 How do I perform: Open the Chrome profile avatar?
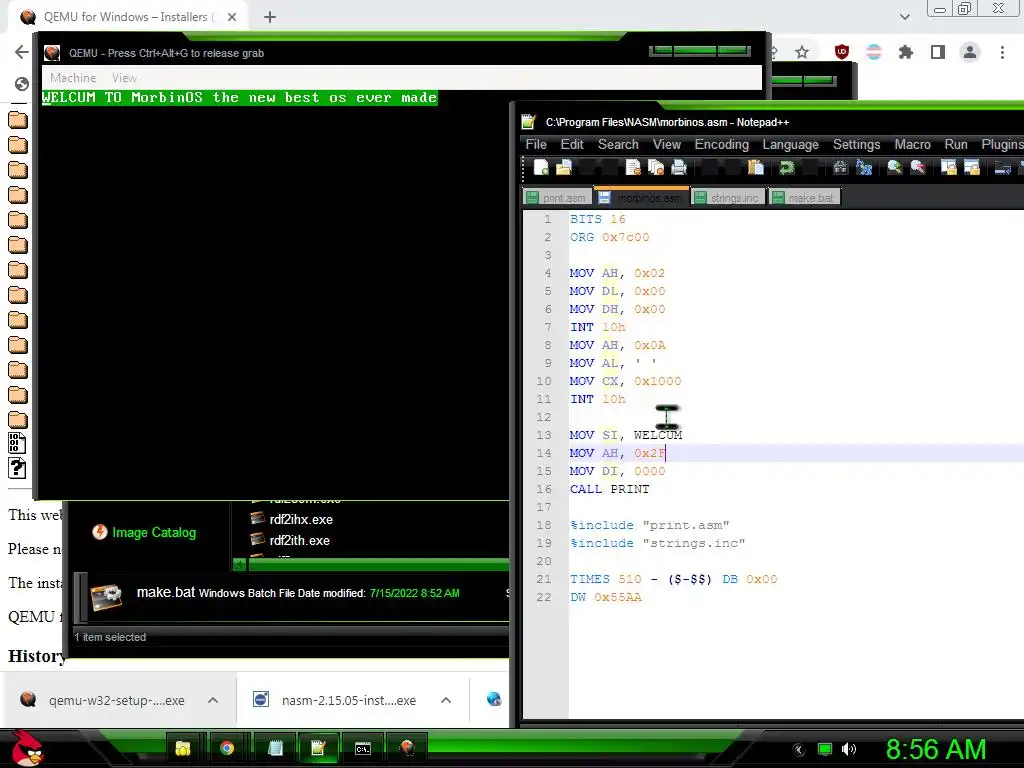(x=970, y=52)
